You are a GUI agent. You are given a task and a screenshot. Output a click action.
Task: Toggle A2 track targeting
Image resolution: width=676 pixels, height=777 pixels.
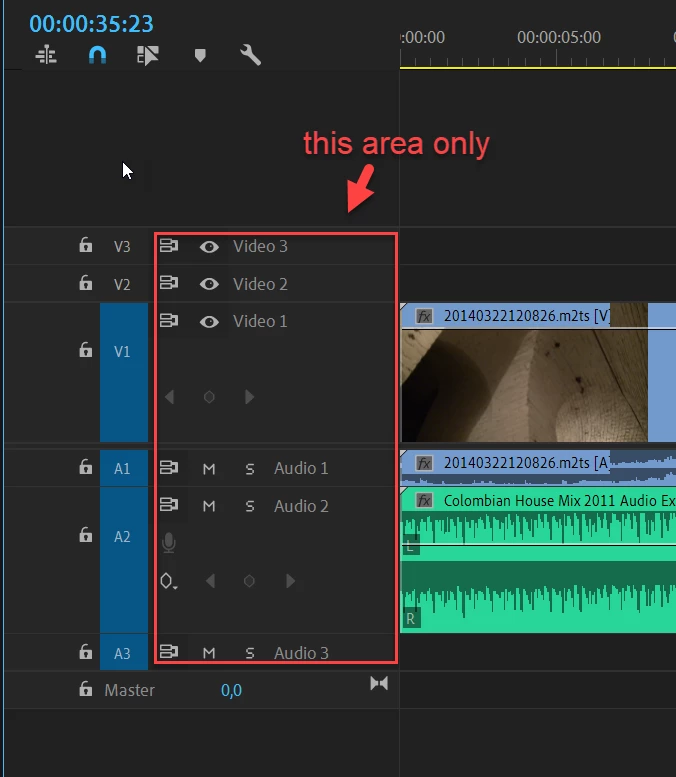pyautogui.click(x=123, y=560)
